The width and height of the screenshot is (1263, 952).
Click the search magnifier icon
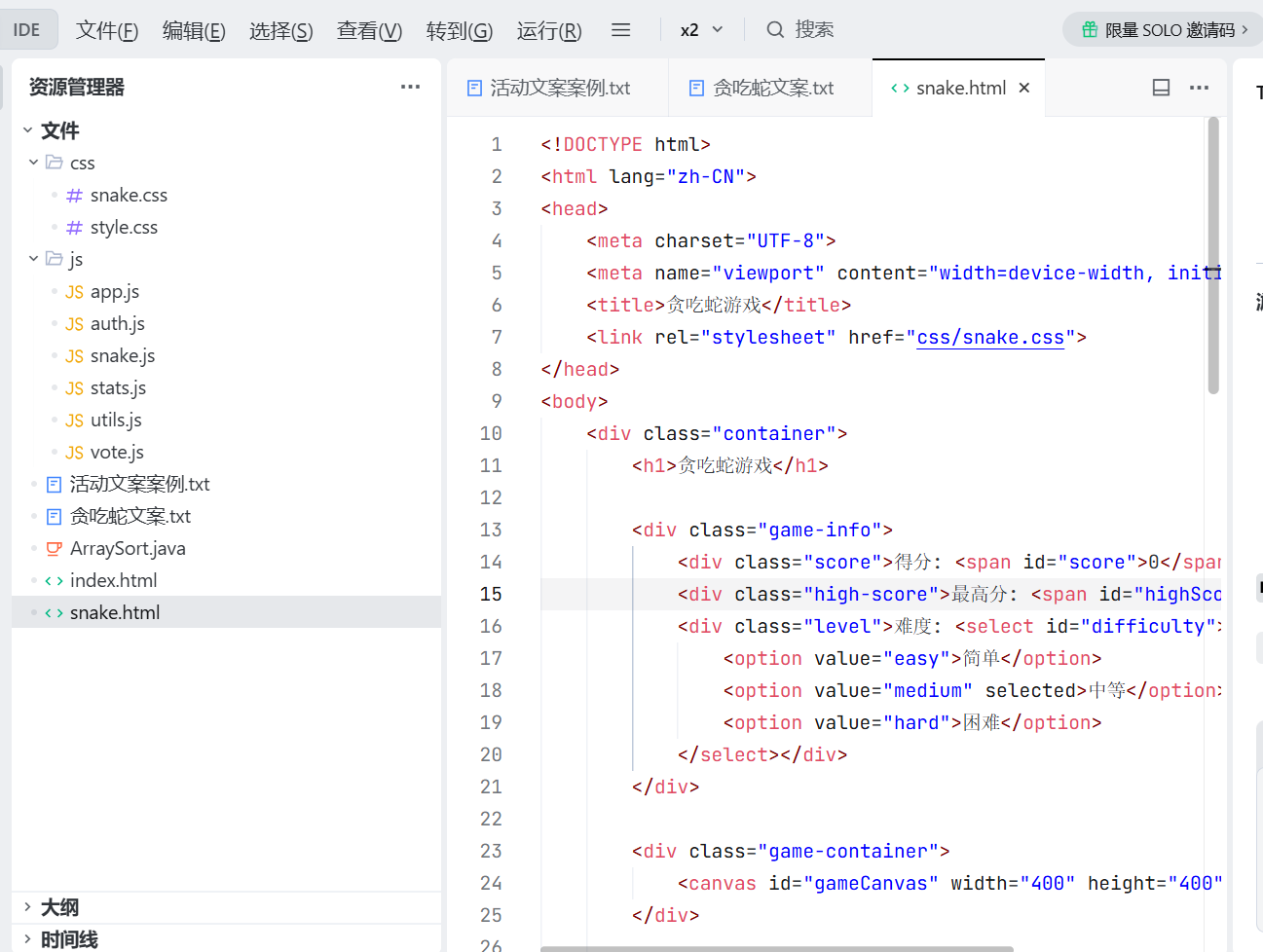tap(775, 30)
